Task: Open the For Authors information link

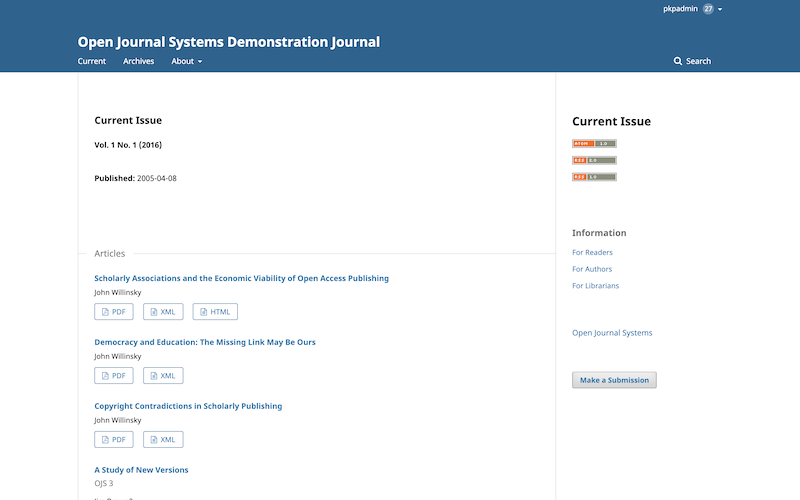Action: (x=592, y=269)
